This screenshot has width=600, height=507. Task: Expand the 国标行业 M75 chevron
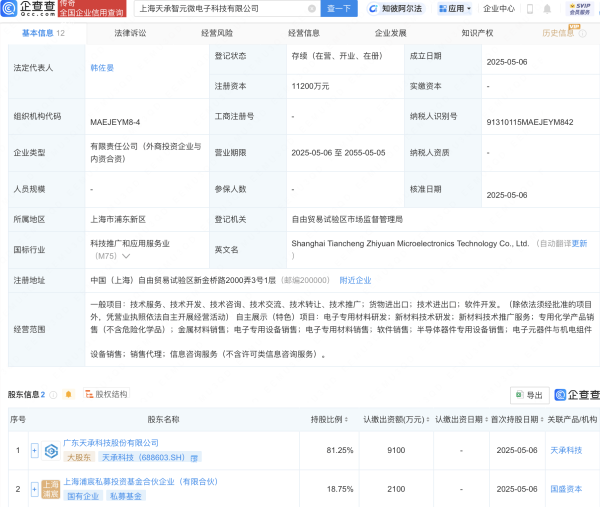tap(126, 256)
